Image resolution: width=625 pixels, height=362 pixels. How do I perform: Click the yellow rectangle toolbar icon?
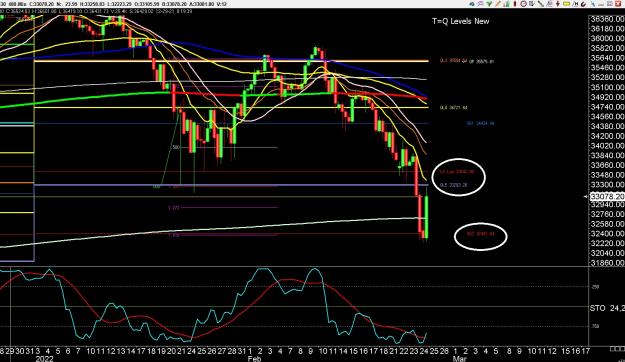point(566,4)
